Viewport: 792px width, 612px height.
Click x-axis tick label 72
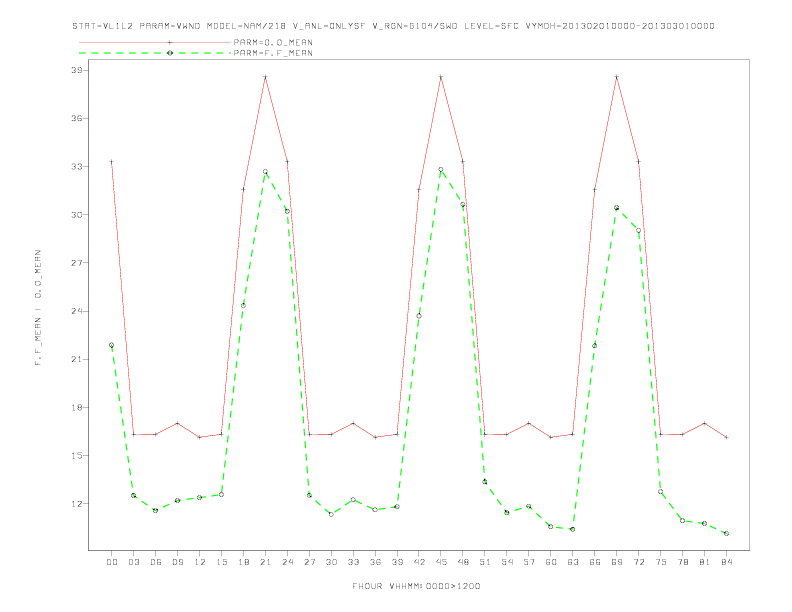pos(639,562)
